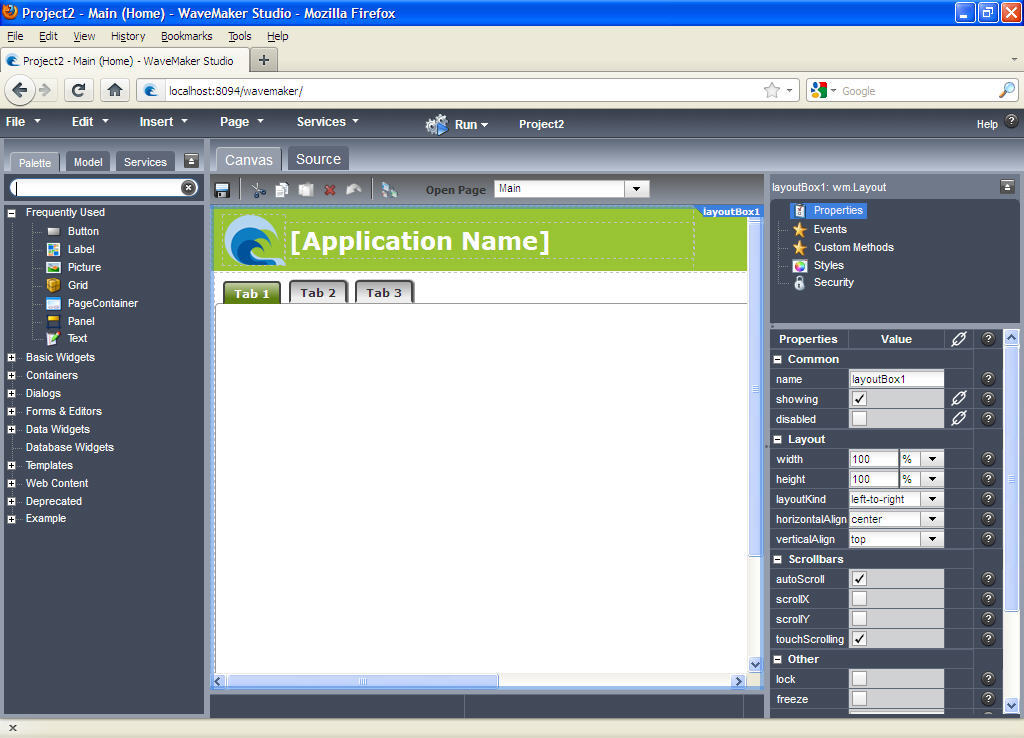Enable the freeze checkbox

[x=859, y=699]
